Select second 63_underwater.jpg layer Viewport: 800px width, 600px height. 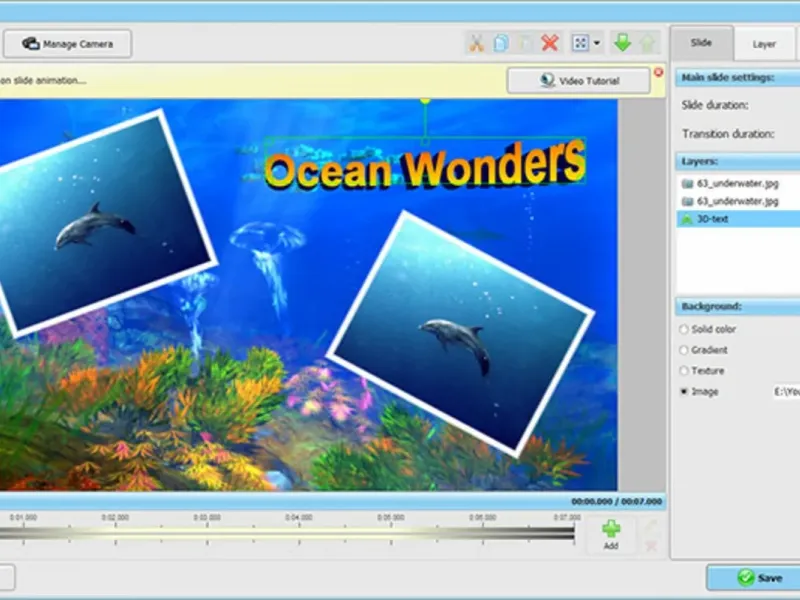pyautogui.click(x=738, y=202)
